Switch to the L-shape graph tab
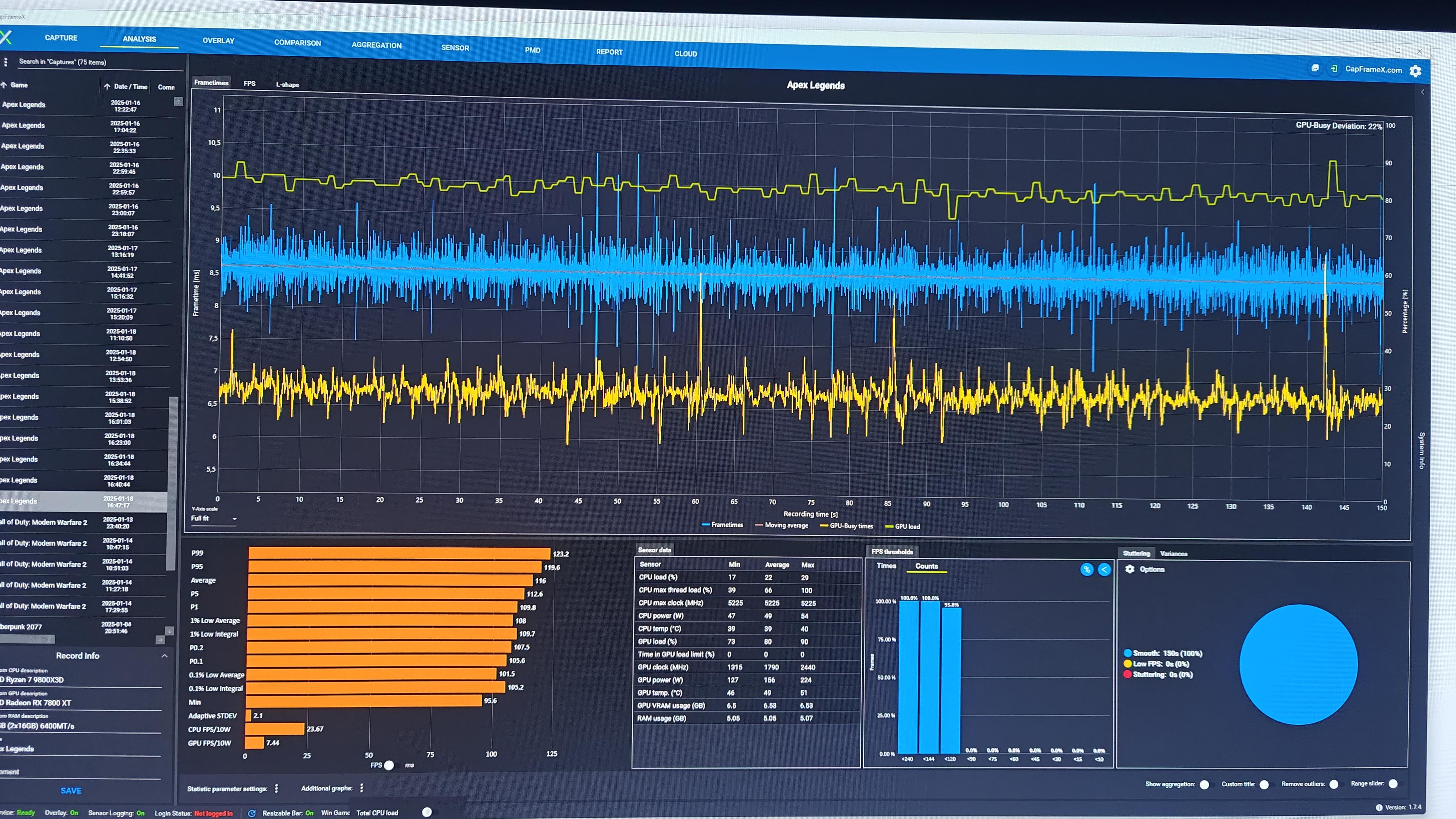The image size is (1456, 819). click(287, 85)
